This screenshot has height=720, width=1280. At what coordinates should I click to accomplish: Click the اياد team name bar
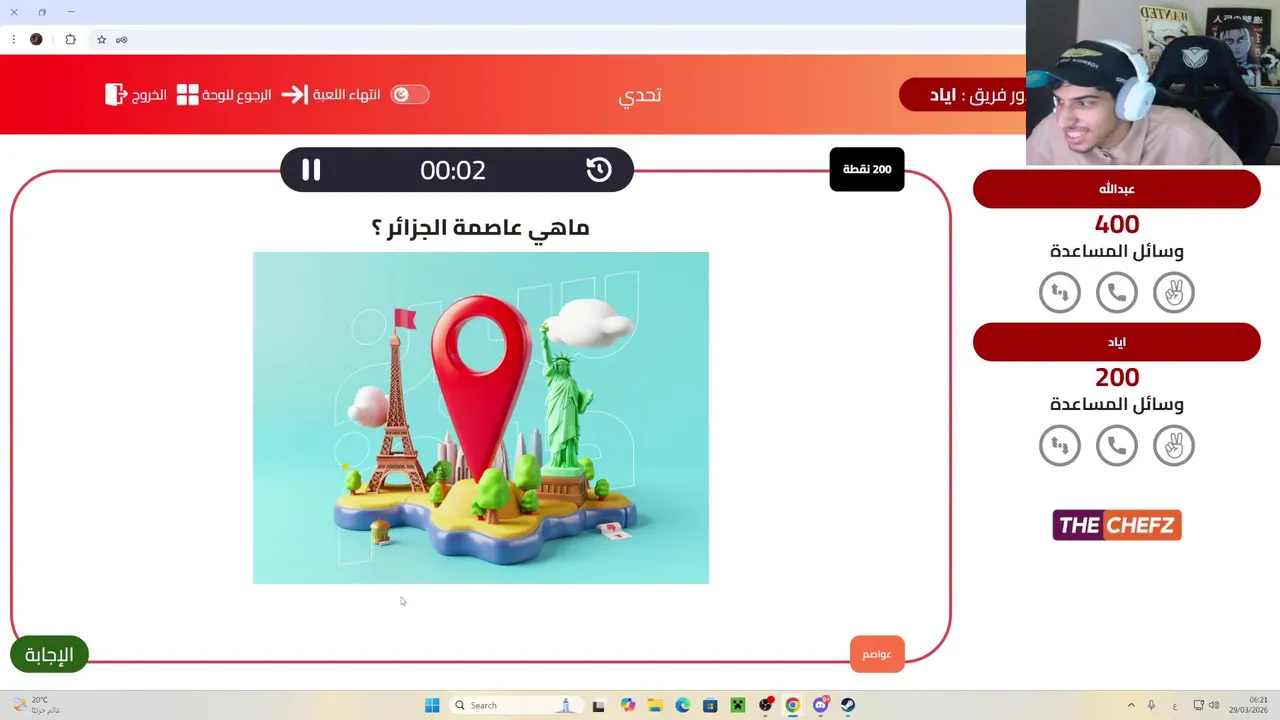pyautogui.click(x=1117, y=342)
